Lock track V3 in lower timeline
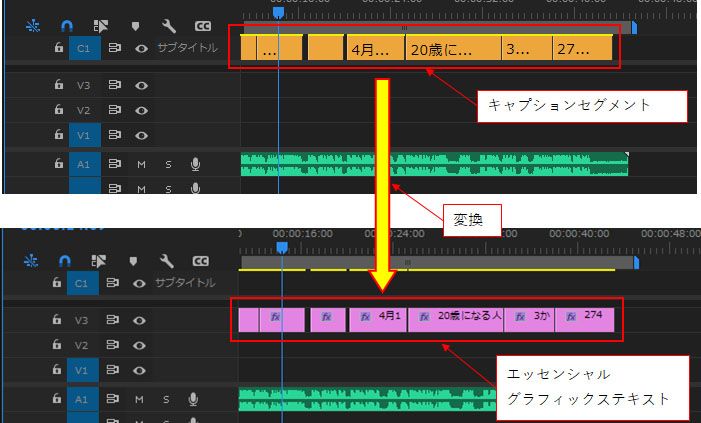 tap(56, 319)
